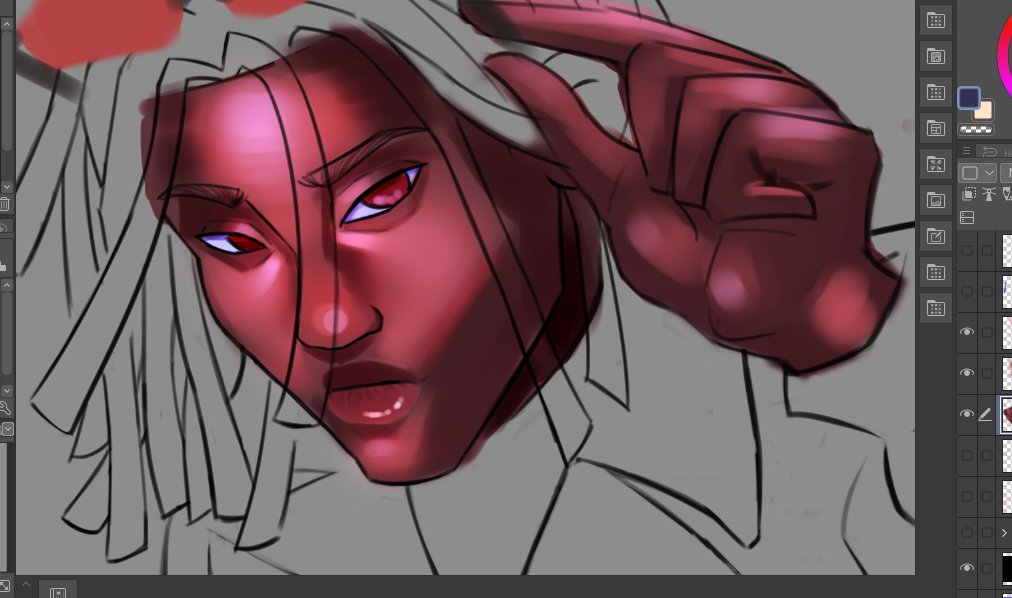The height and width of the screenshot is (598, 1012).
Task: Show the layer with the blue stroke thumbnail
Action: (967, 291)
